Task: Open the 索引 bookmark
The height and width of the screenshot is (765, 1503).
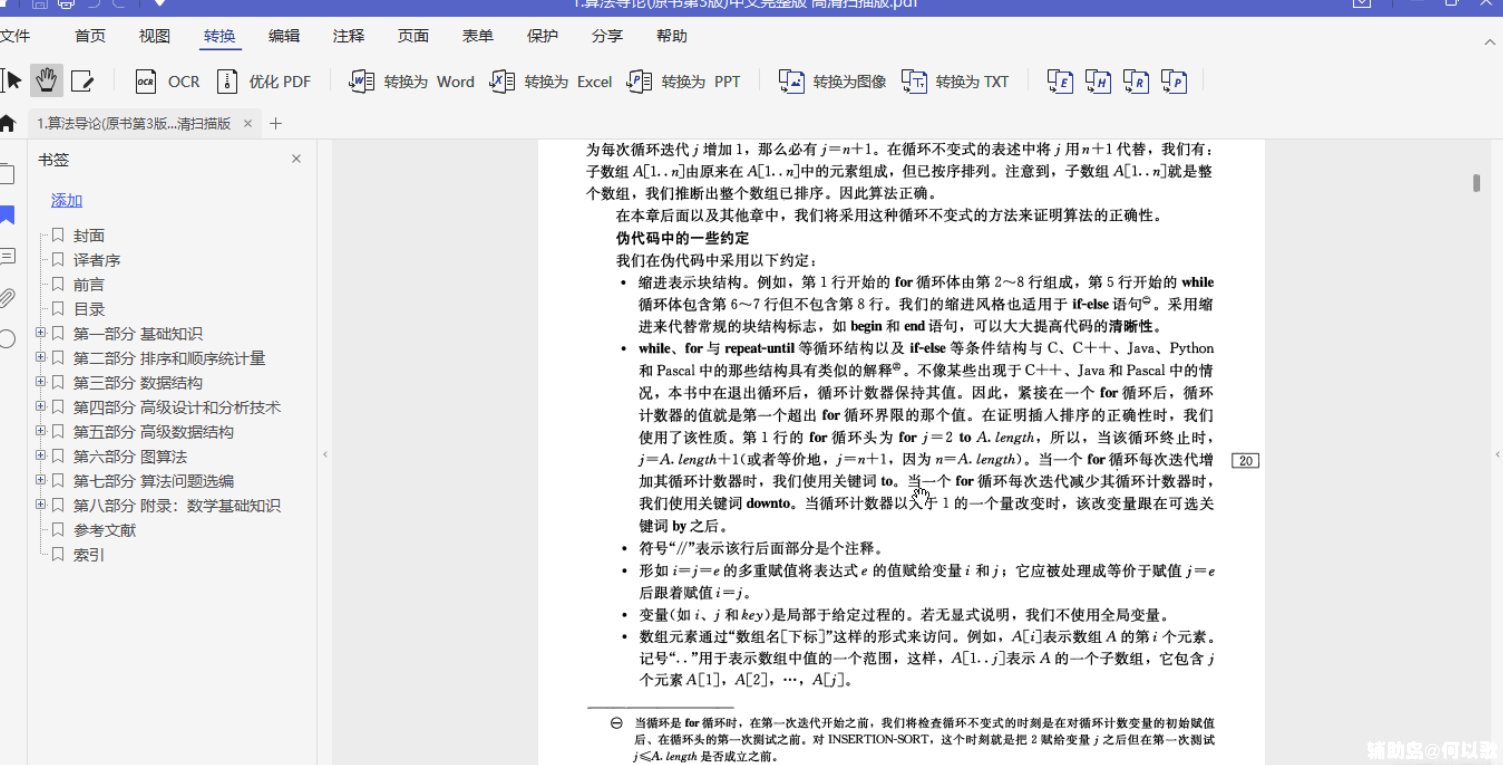Action: (x=89, y=555)
